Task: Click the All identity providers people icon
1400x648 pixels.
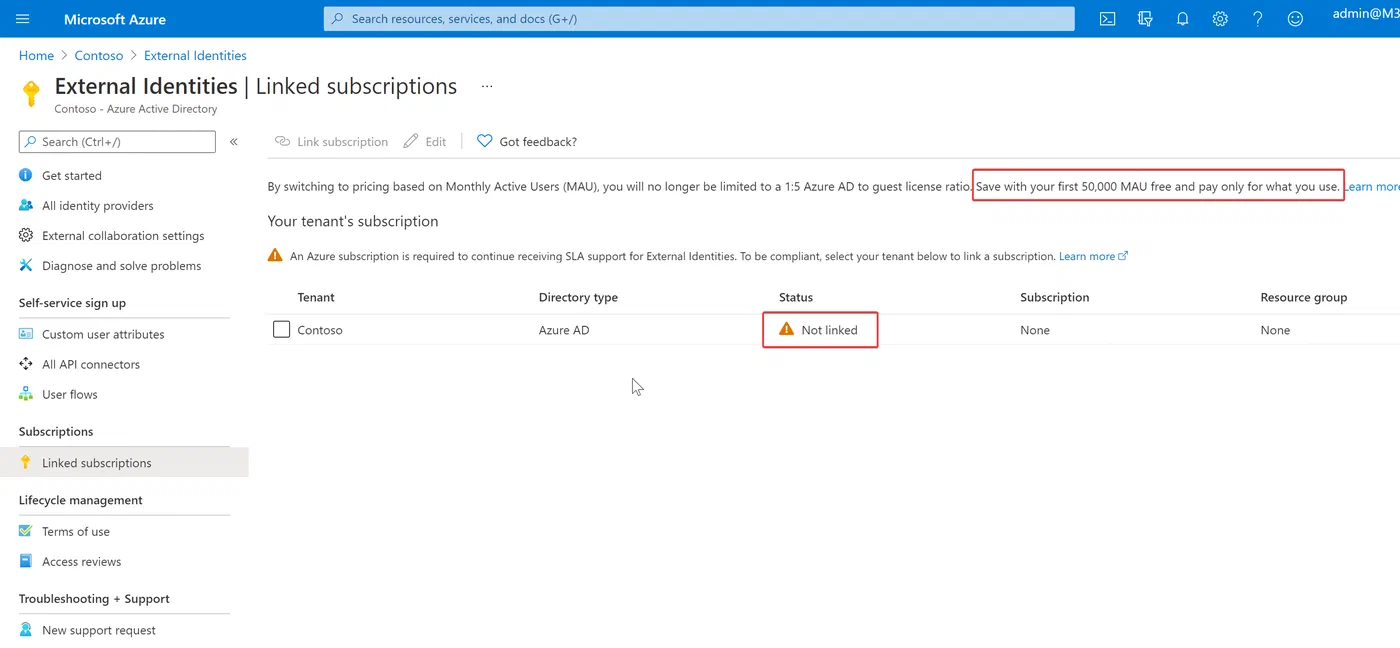Action: coord(26,205)
